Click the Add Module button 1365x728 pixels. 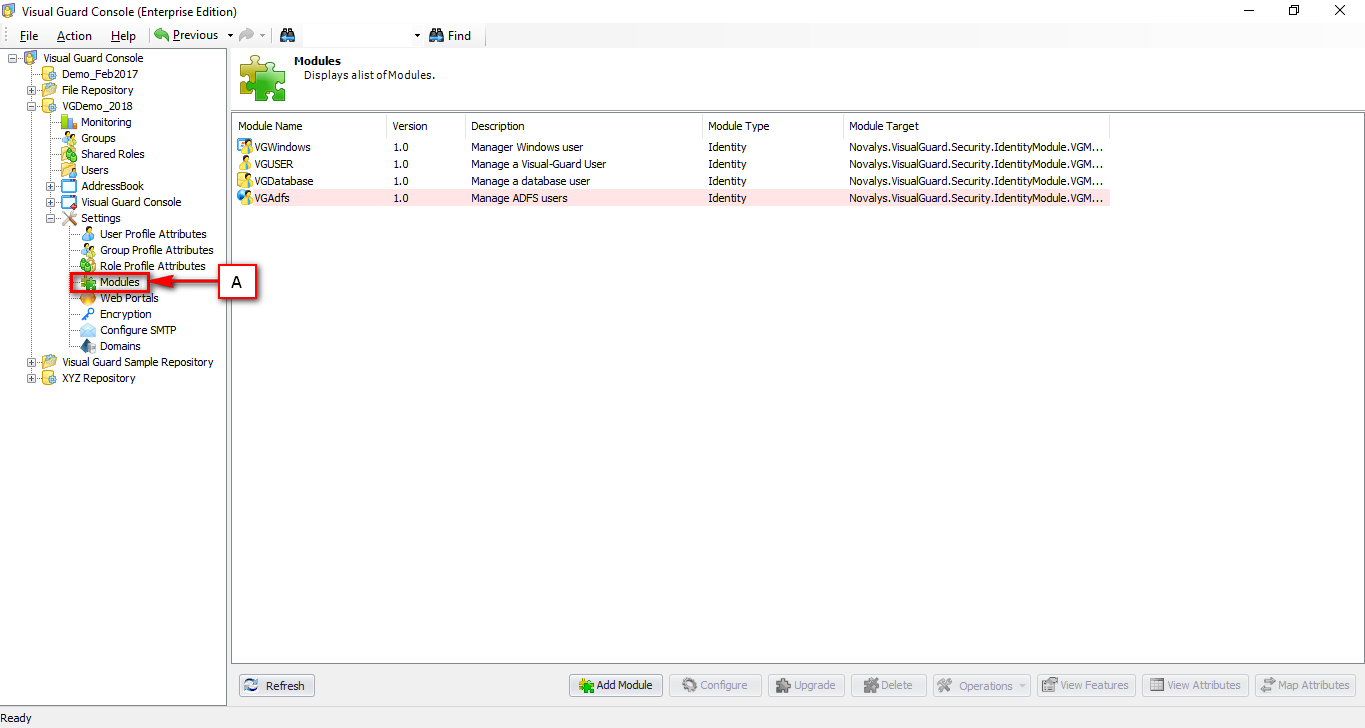click(615, 685)
